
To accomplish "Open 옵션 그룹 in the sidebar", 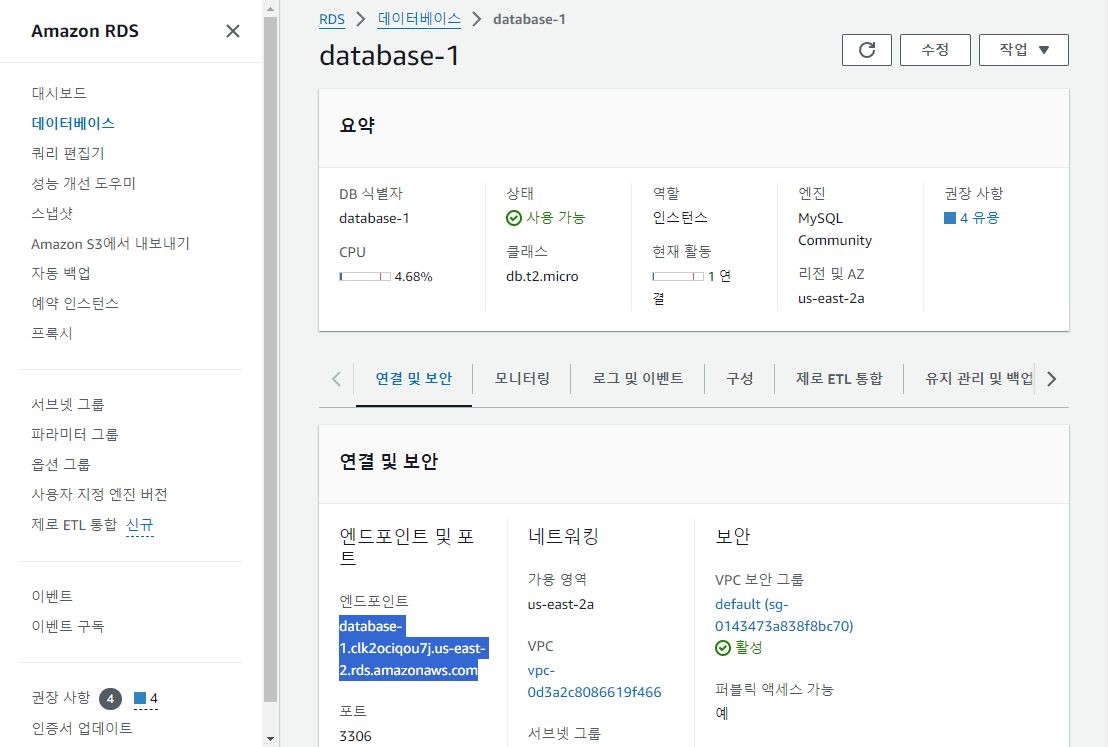I will click(x=61, y=464).
